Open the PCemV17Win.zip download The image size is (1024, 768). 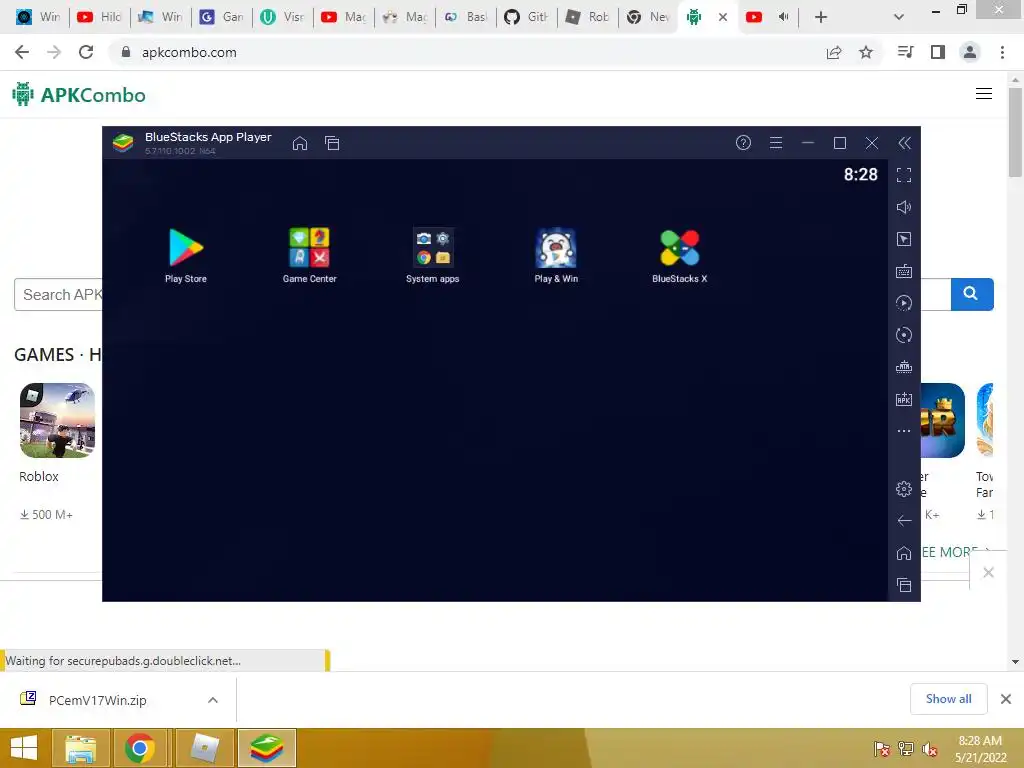pos(98,700)
